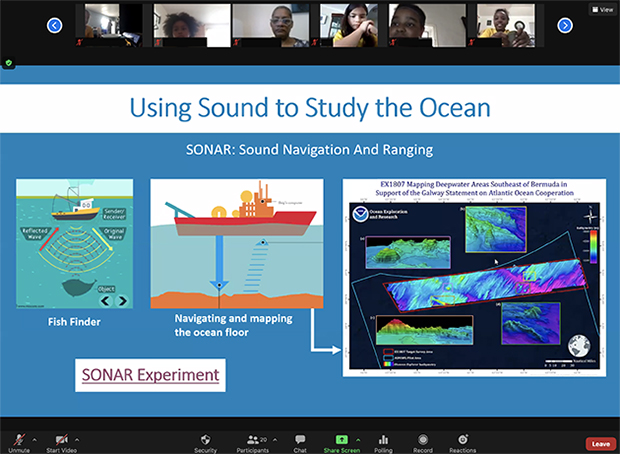Open the View layout menu
This screenshot has width=620, height=454.
(x=599, y=8)
